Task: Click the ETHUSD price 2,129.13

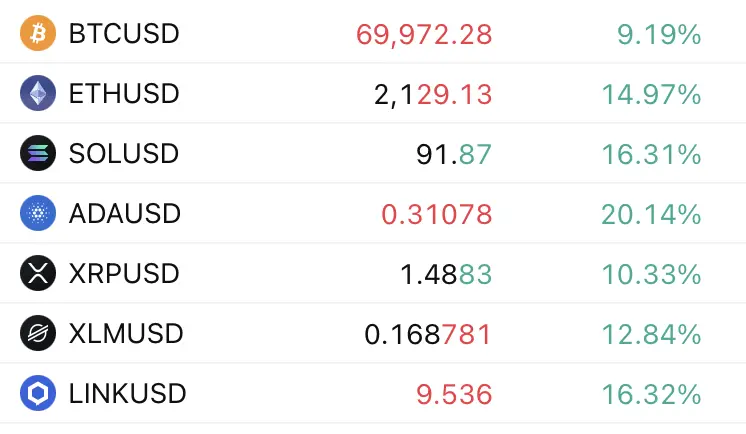Action: pyautogui.click(x=433, y=95)
